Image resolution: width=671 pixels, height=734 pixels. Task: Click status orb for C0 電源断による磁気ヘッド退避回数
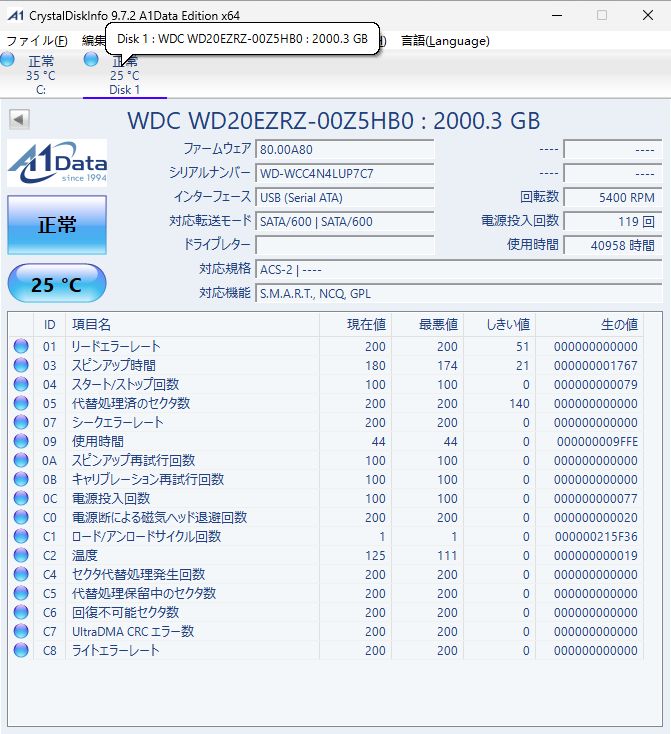coord(21,517)
